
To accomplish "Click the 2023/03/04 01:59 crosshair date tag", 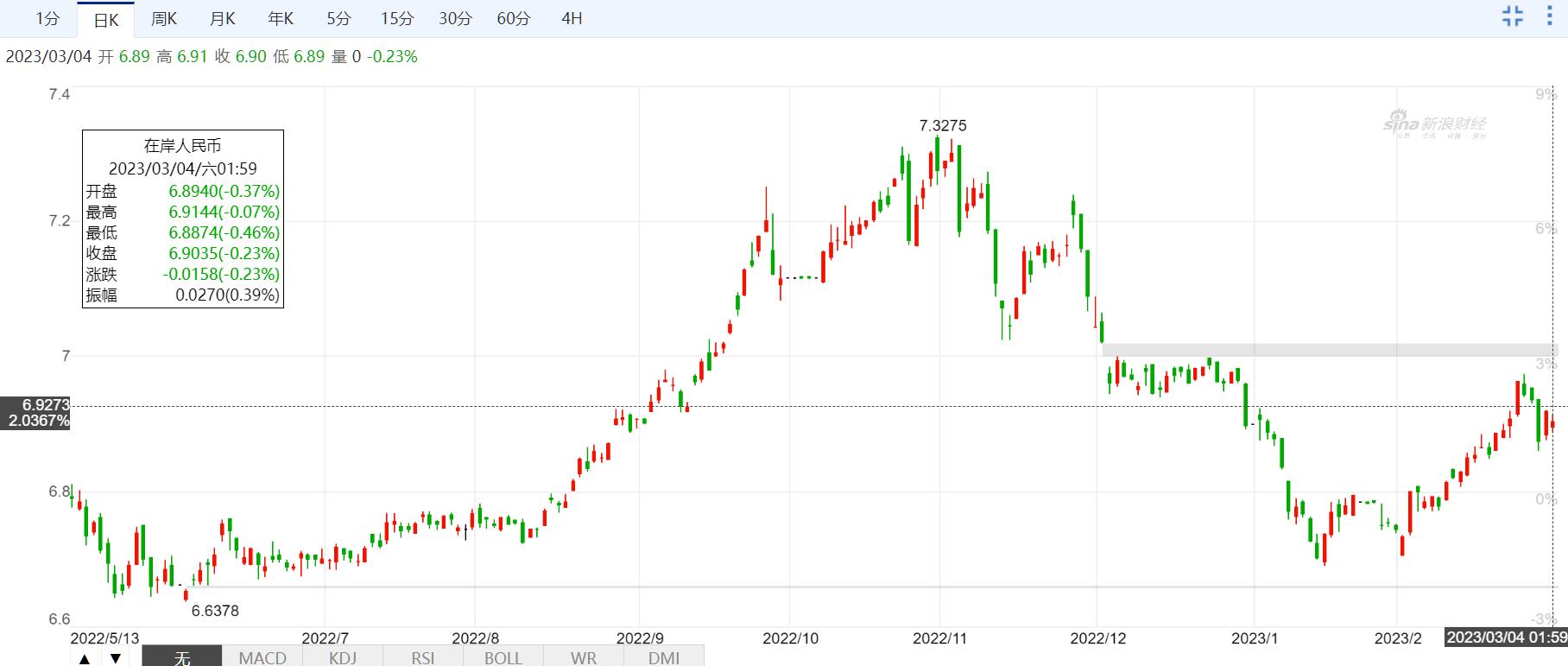I will [x=1507, y=637].
